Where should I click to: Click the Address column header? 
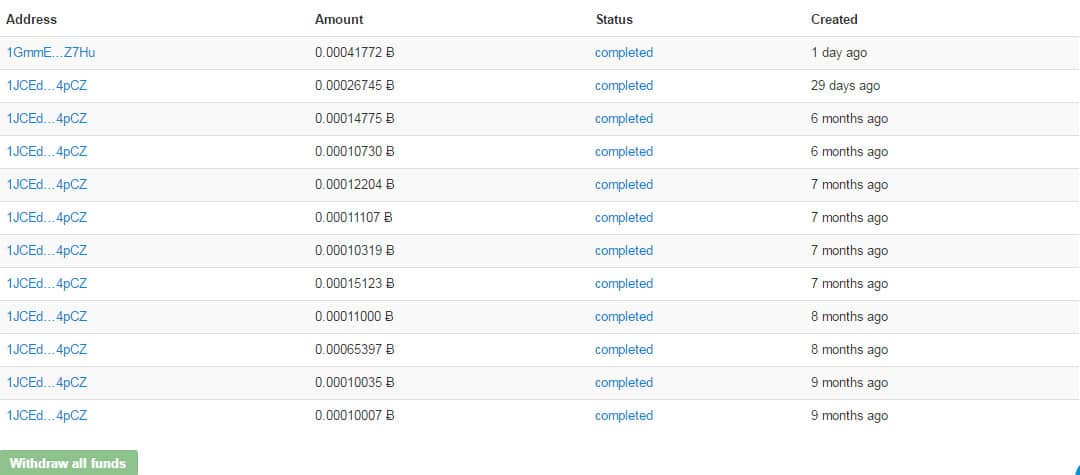pos(32,19)
